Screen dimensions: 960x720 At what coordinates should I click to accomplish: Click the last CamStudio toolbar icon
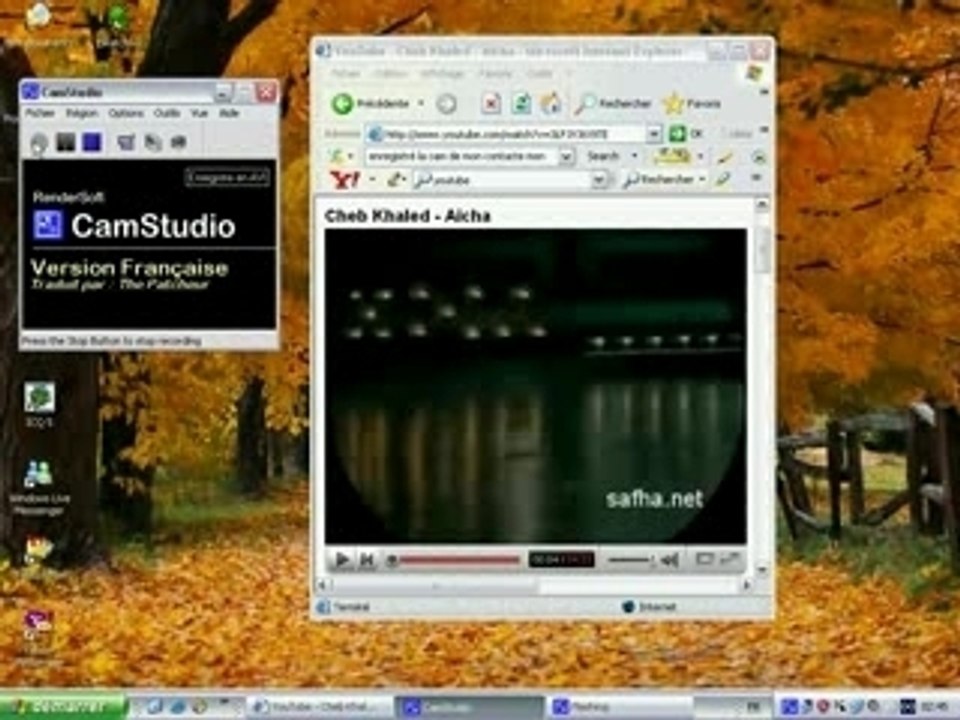[x=178, y=143]
